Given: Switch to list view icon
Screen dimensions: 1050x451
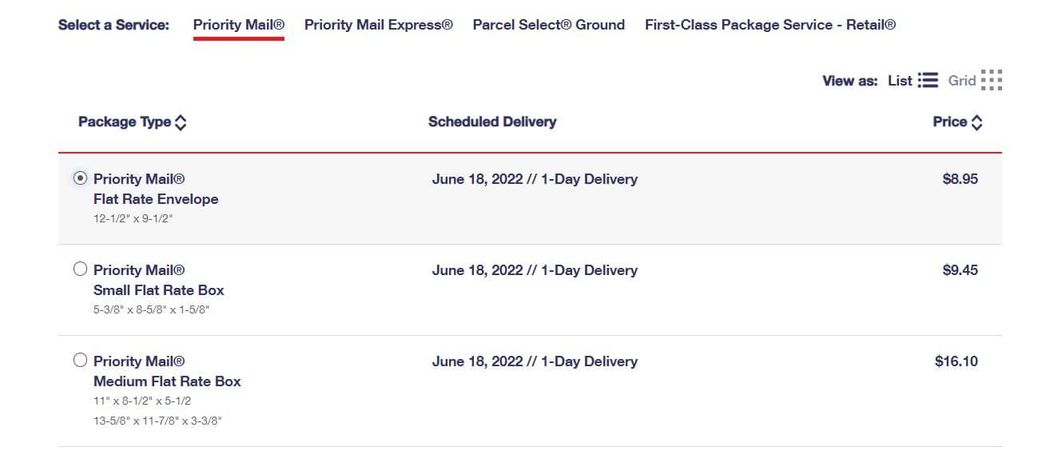Looking at the screenshot, I should tap(927, 81).
